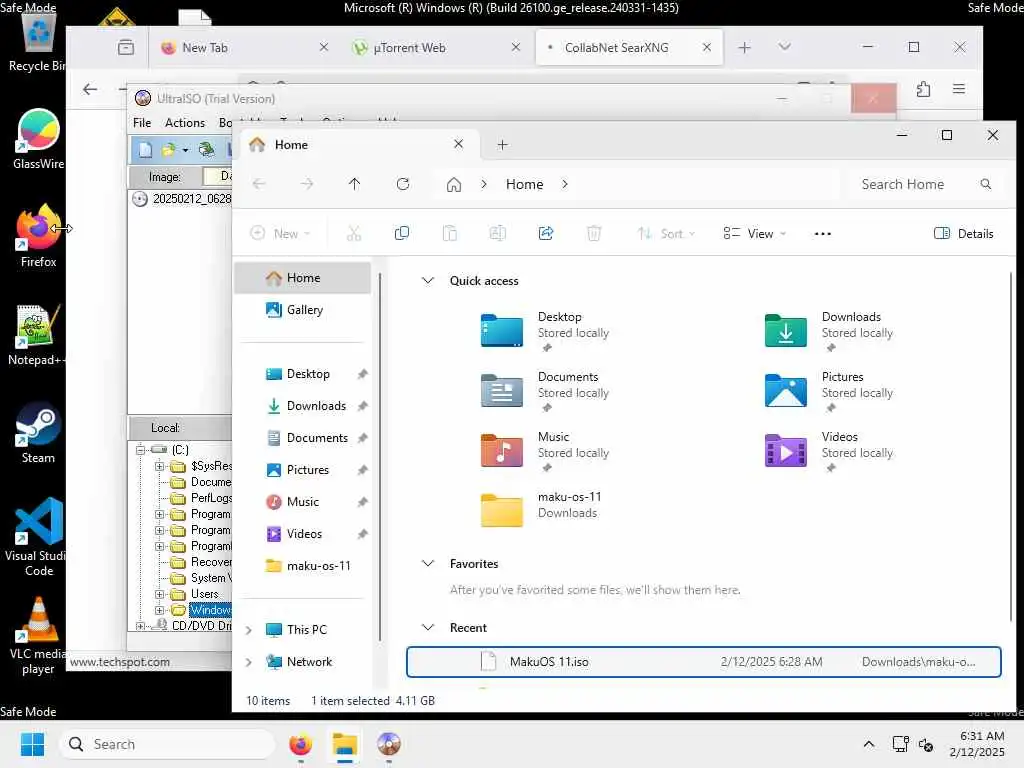The image size is (1024, 768).
Task: Expand the Users folder in UltraISO tree
Action: (159, 594)
